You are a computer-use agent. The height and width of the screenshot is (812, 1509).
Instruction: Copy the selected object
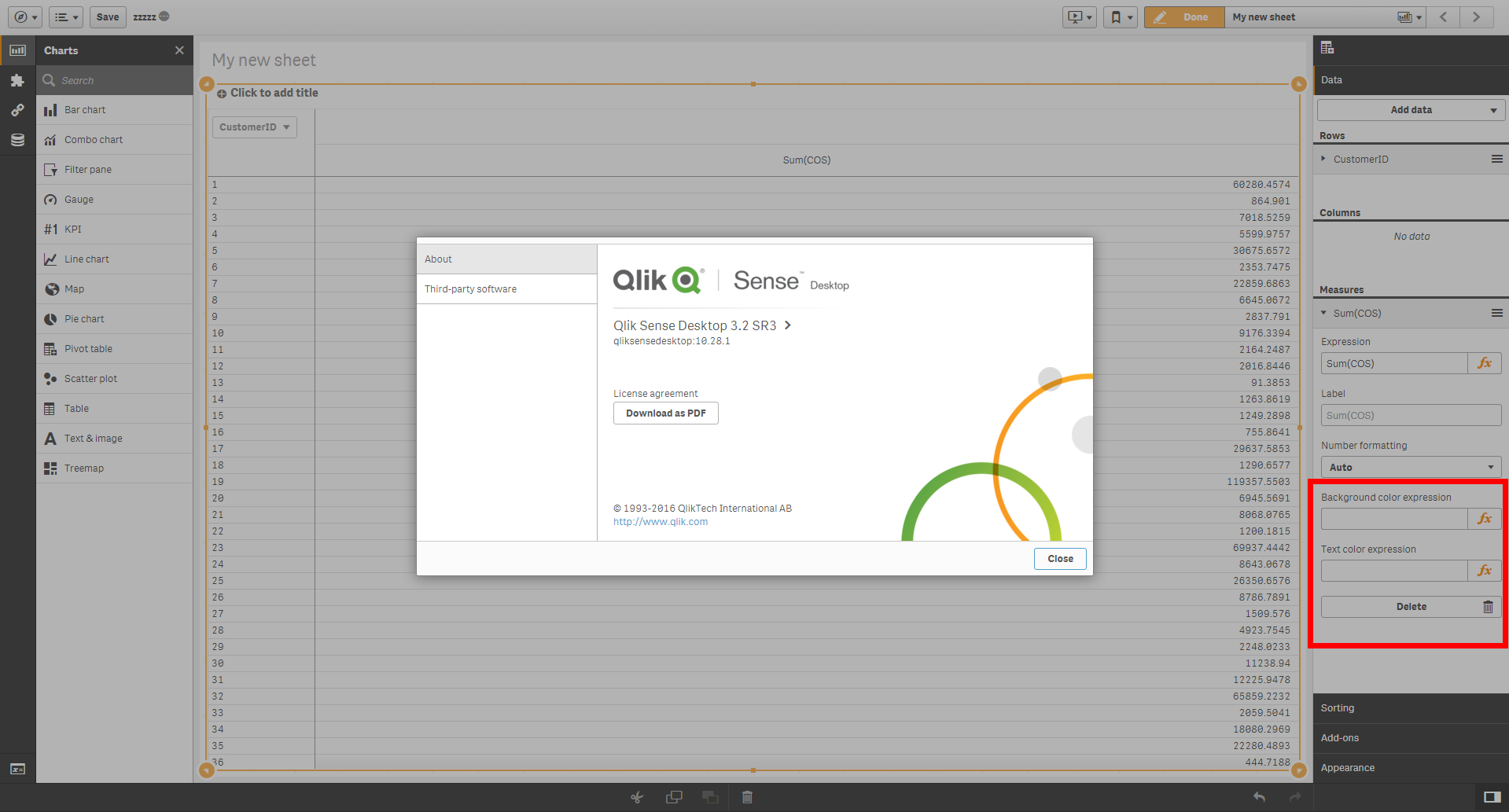point(674,797)
